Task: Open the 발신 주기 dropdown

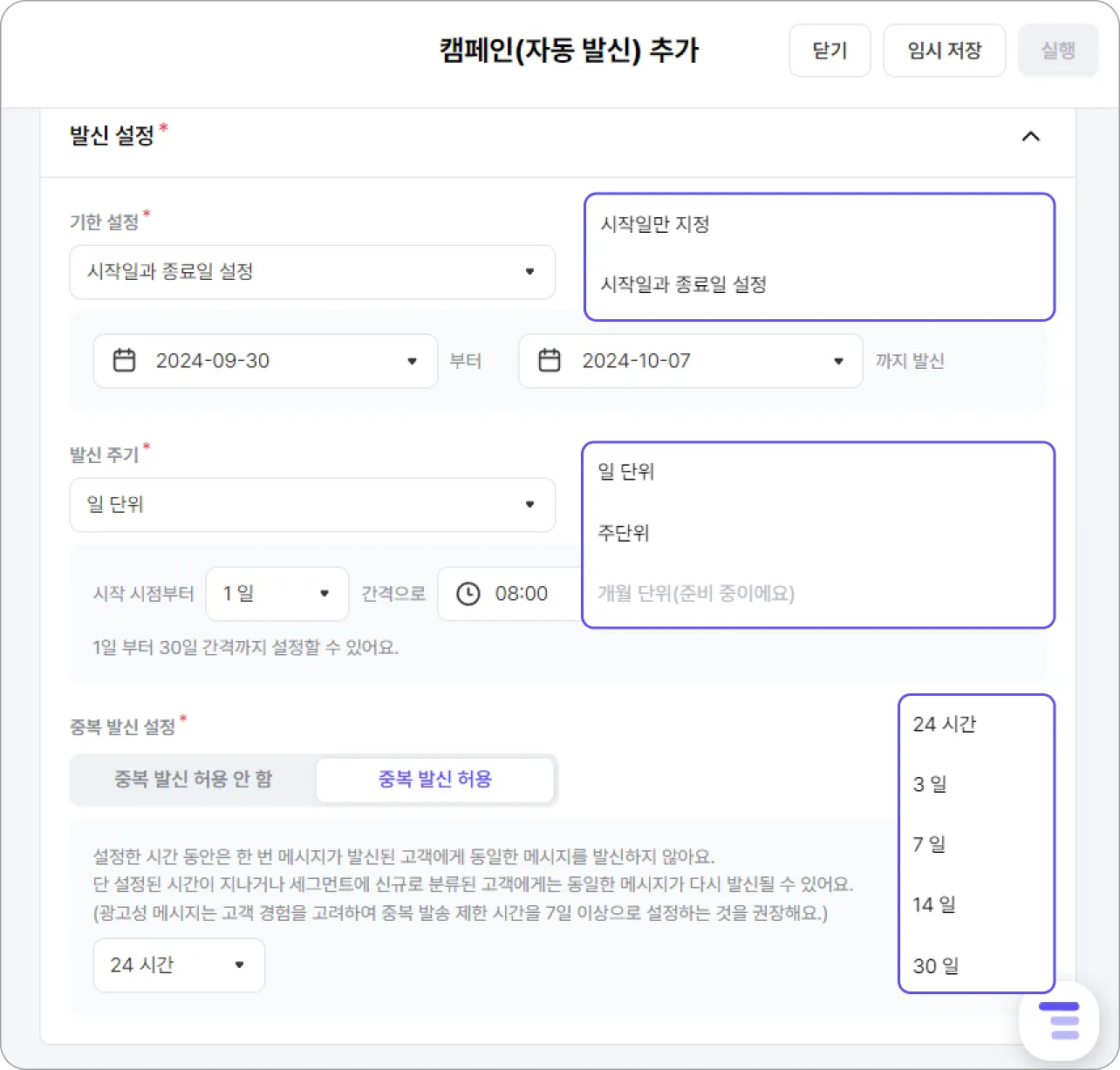Action: [312, 505]
